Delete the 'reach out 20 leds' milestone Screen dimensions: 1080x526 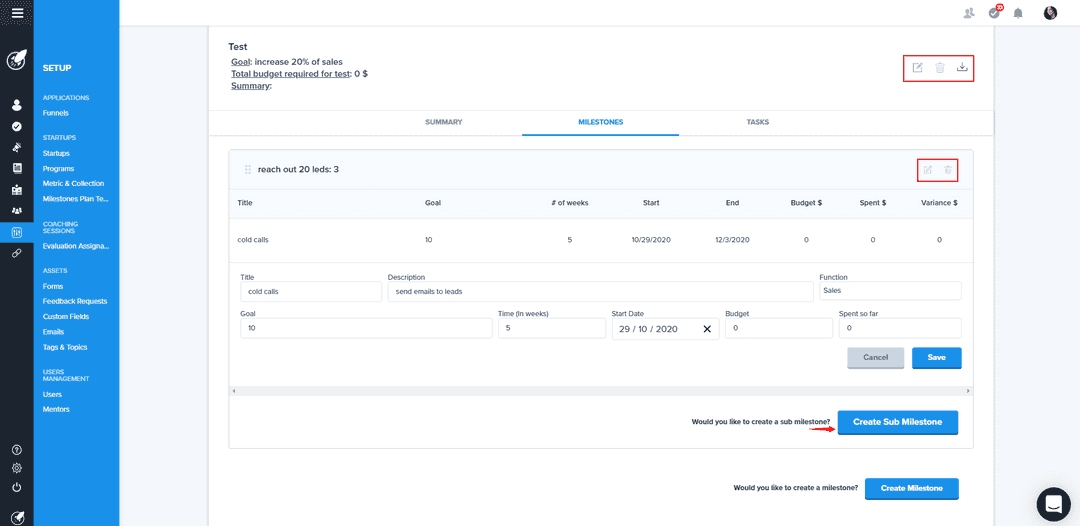pos(948,170)
